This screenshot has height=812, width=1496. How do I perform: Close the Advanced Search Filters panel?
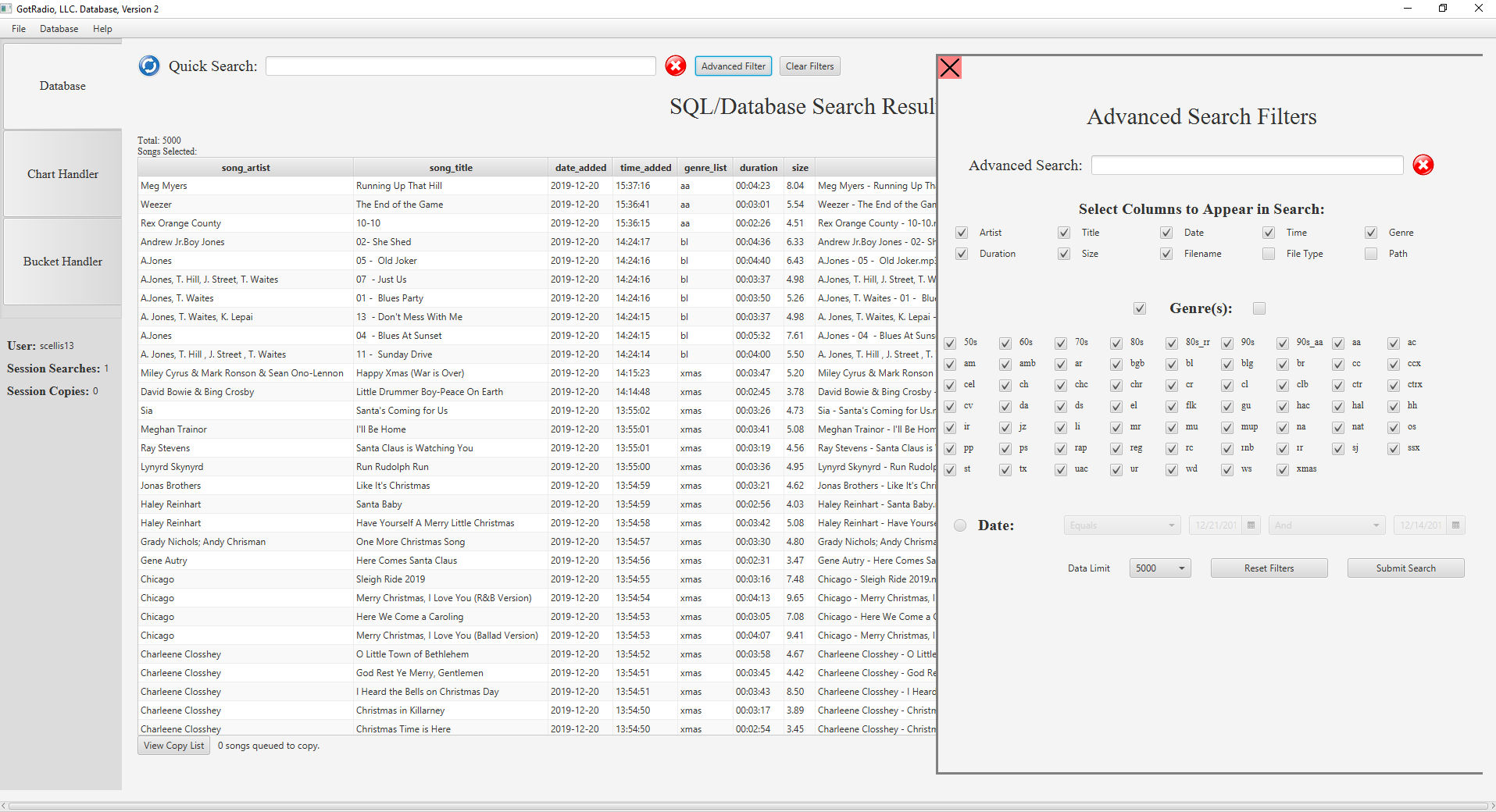coord(949,67)
